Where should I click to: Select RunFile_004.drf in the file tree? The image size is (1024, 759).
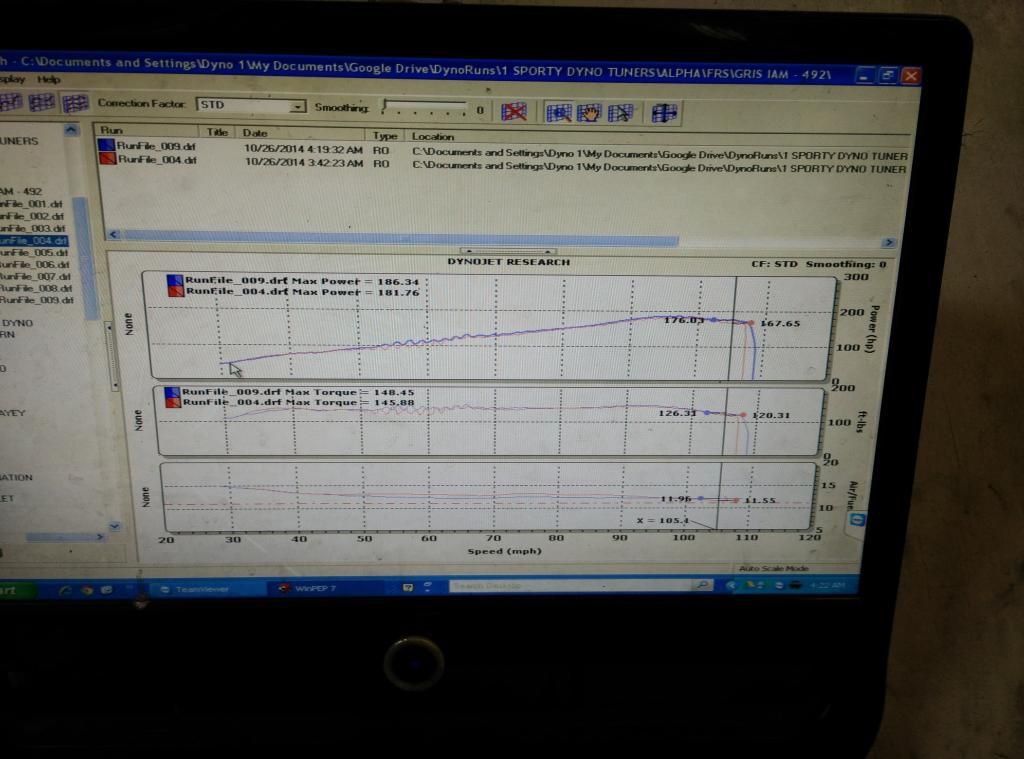[37, 240]
